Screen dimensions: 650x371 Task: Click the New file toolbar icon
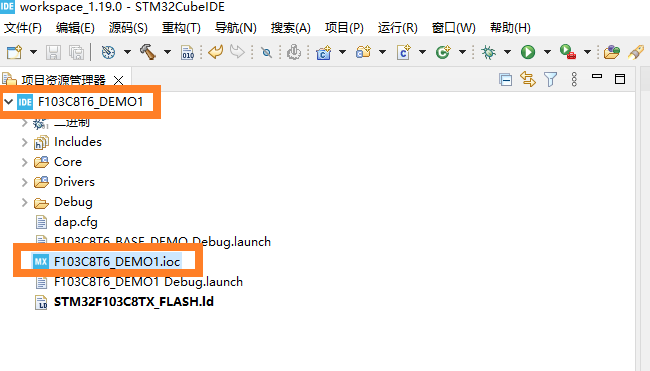(x=14, y=52)
